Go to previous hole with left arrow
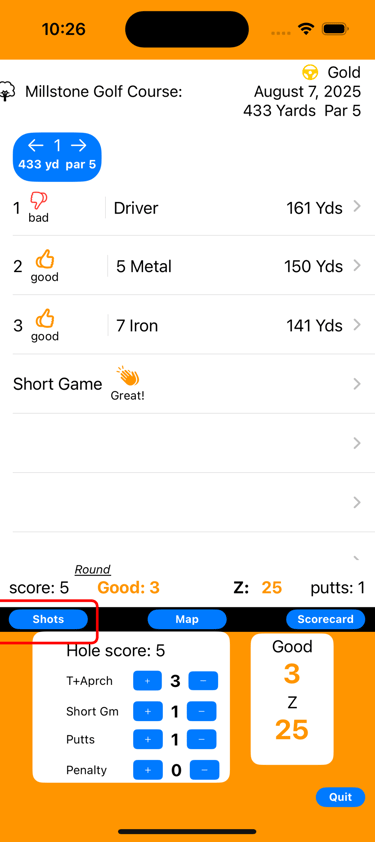The height and width of the screenshot is (842, 375). [x=35, y=146]
